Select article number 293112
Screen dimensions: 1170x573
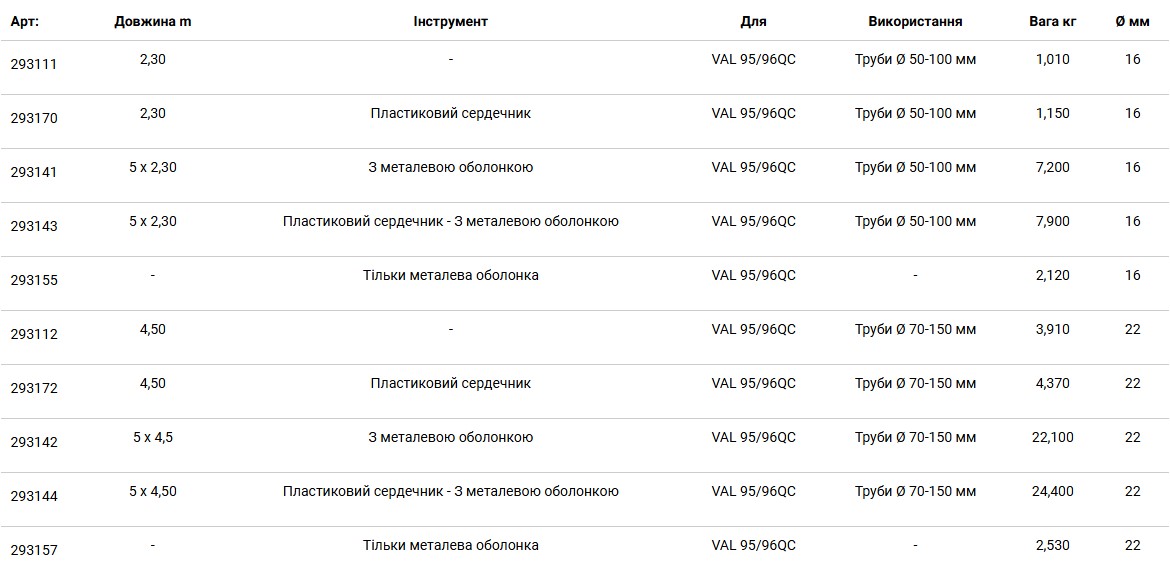click(34, 334)
